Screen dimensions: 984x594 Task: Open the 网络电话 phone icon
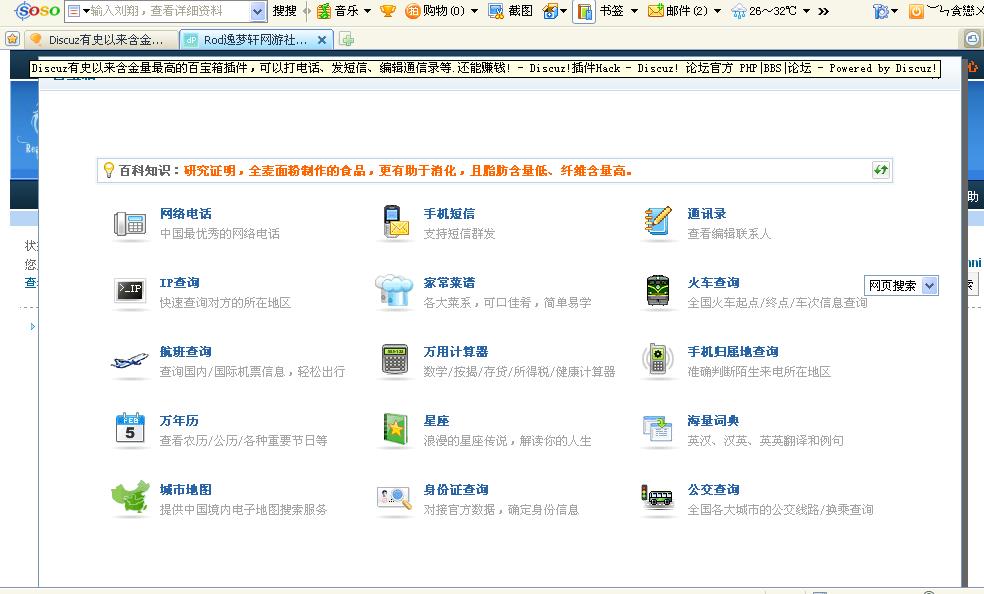130,223
